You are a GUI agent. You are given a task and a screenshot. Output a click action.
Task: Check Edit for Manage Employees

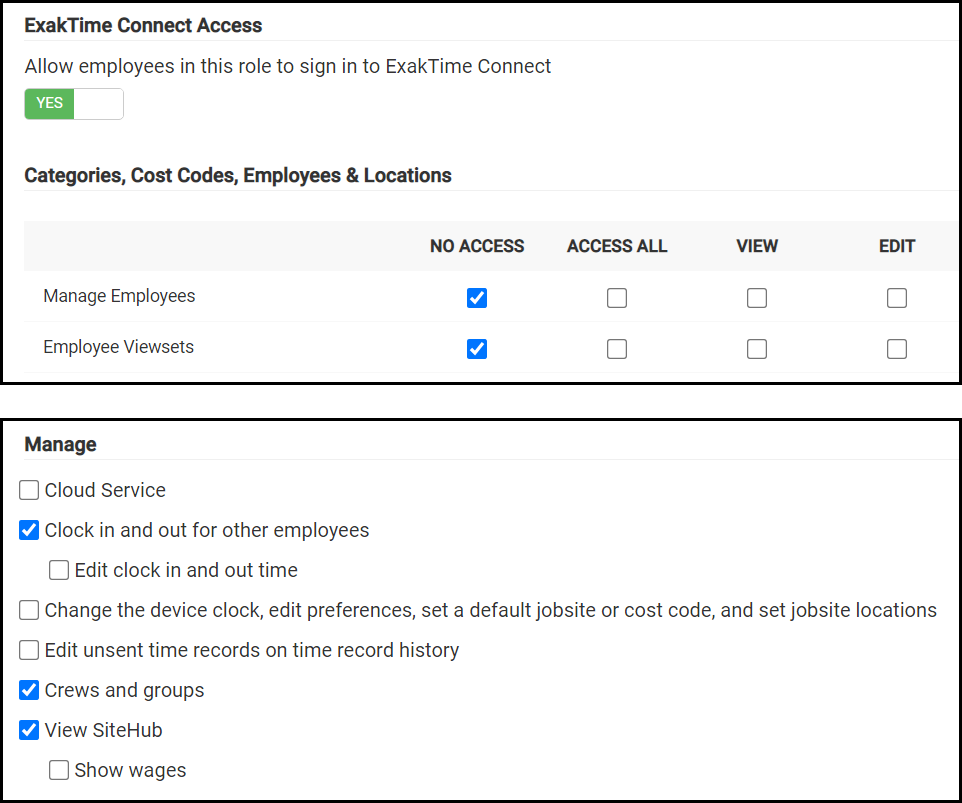tap(896, 298)
